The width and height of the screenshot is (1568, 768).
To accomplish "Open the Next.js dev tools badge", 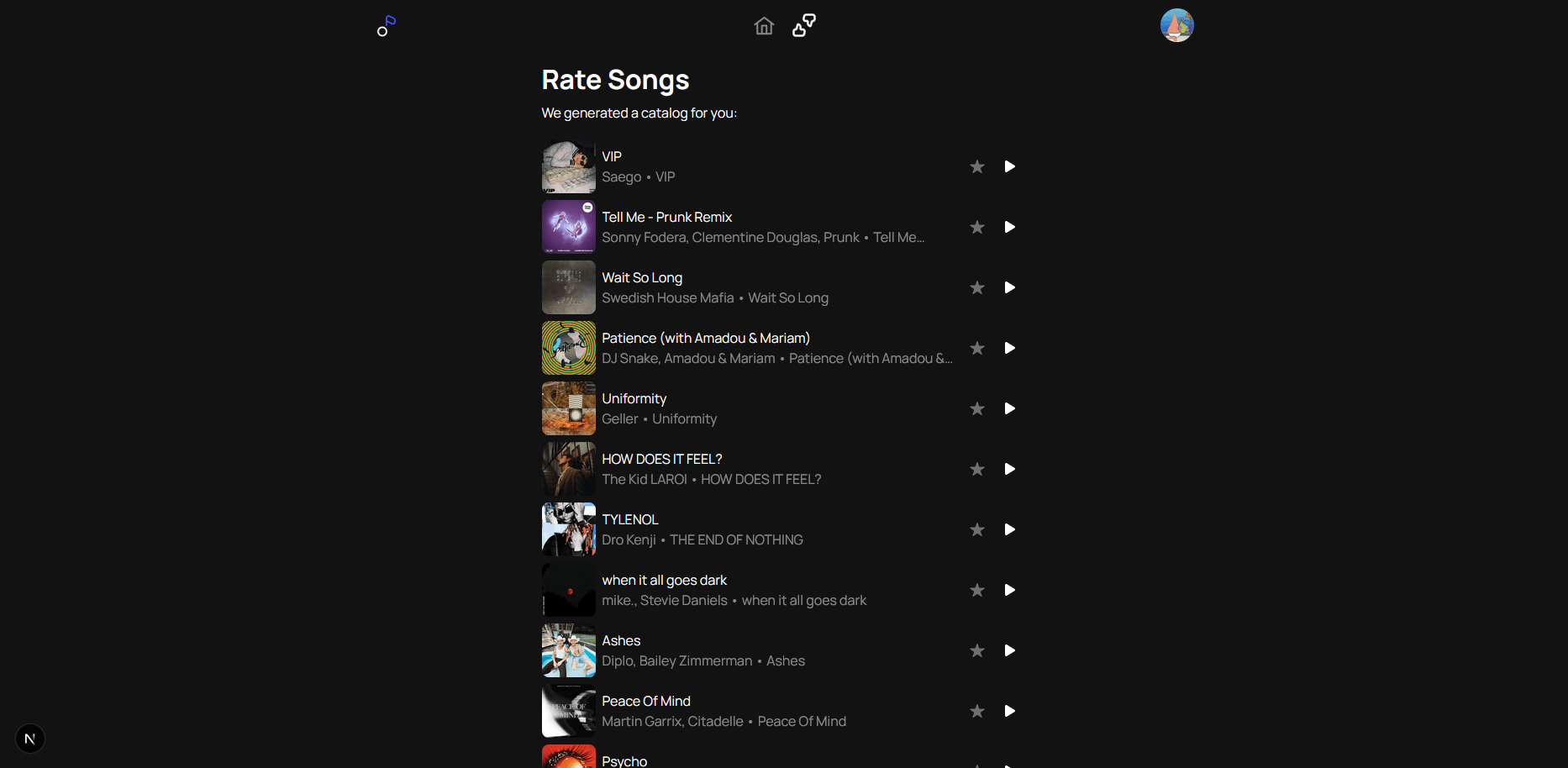I will [30, 739].
